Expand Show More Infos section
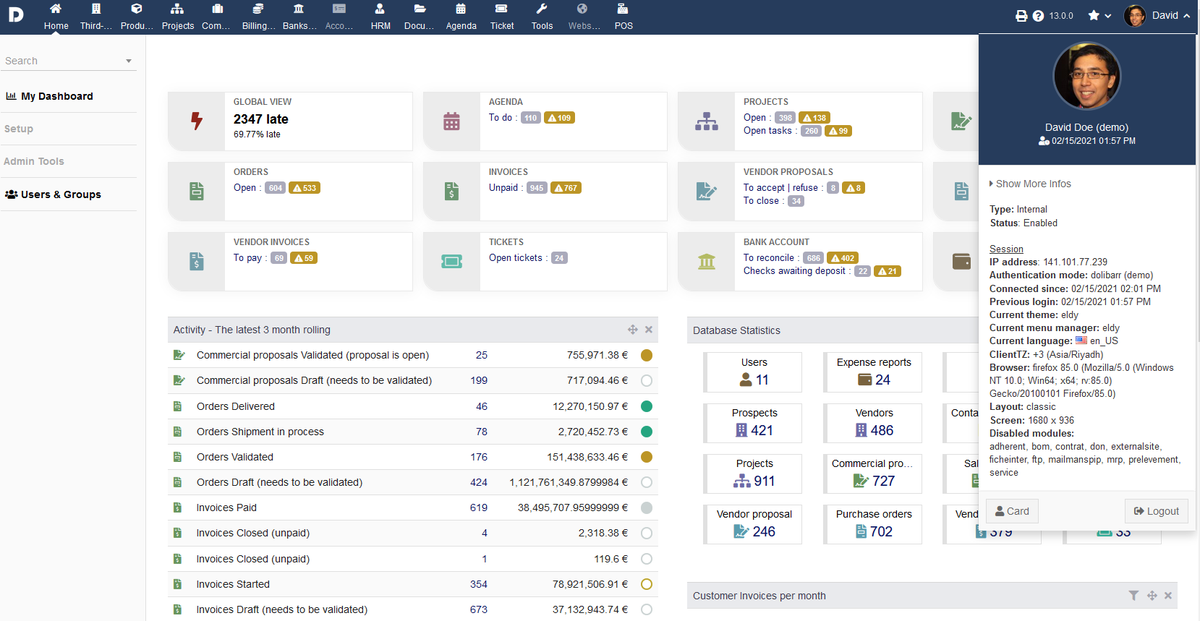The height and width of the screenshot is (621, 1200). pyautogui.click(x=1030, y=184)
